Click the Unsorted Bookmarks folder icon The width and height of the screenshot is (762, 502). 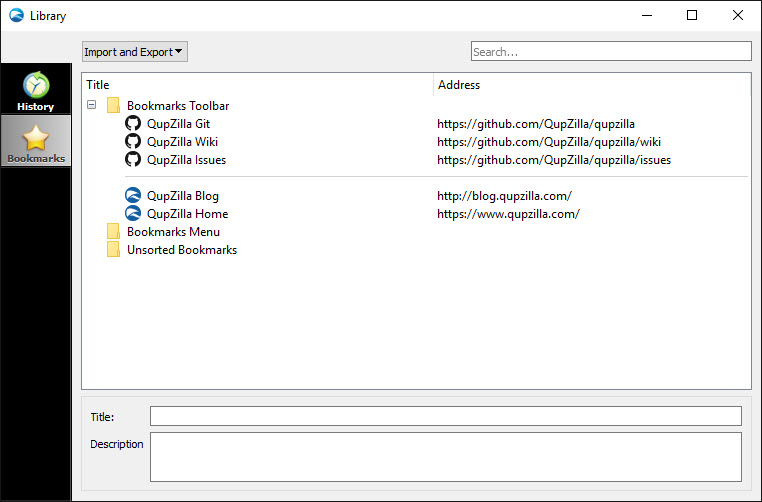[x=113, y=249]
